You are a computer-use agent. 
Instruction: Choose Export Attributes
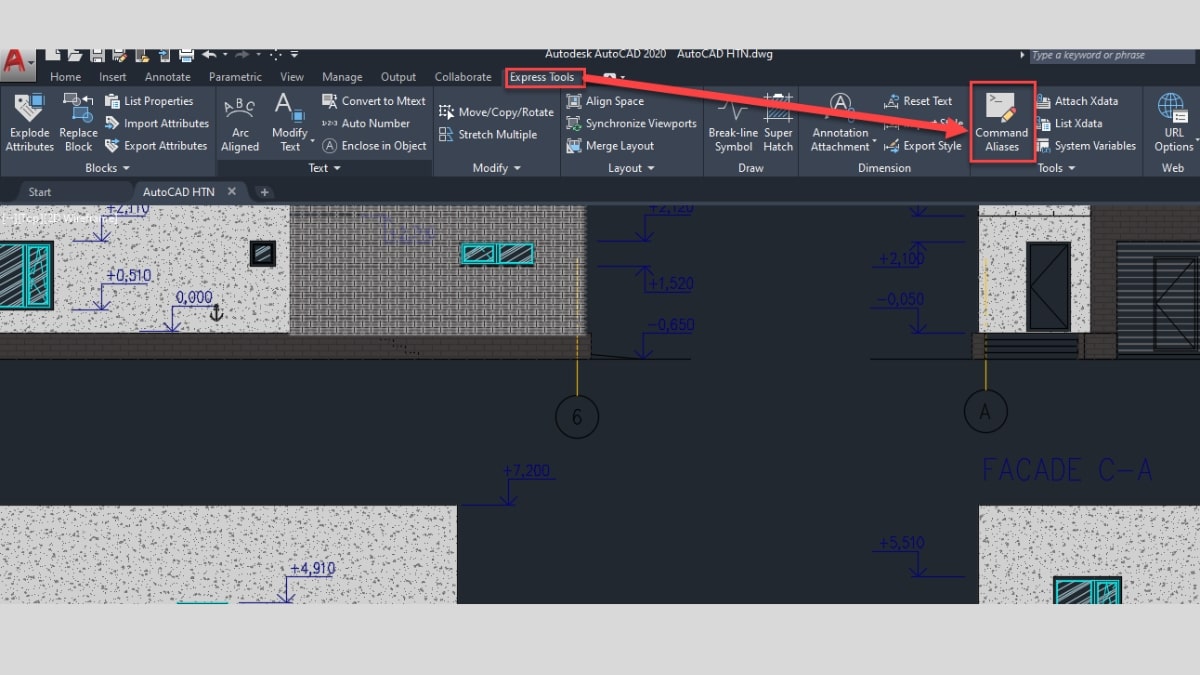(156, 146)
